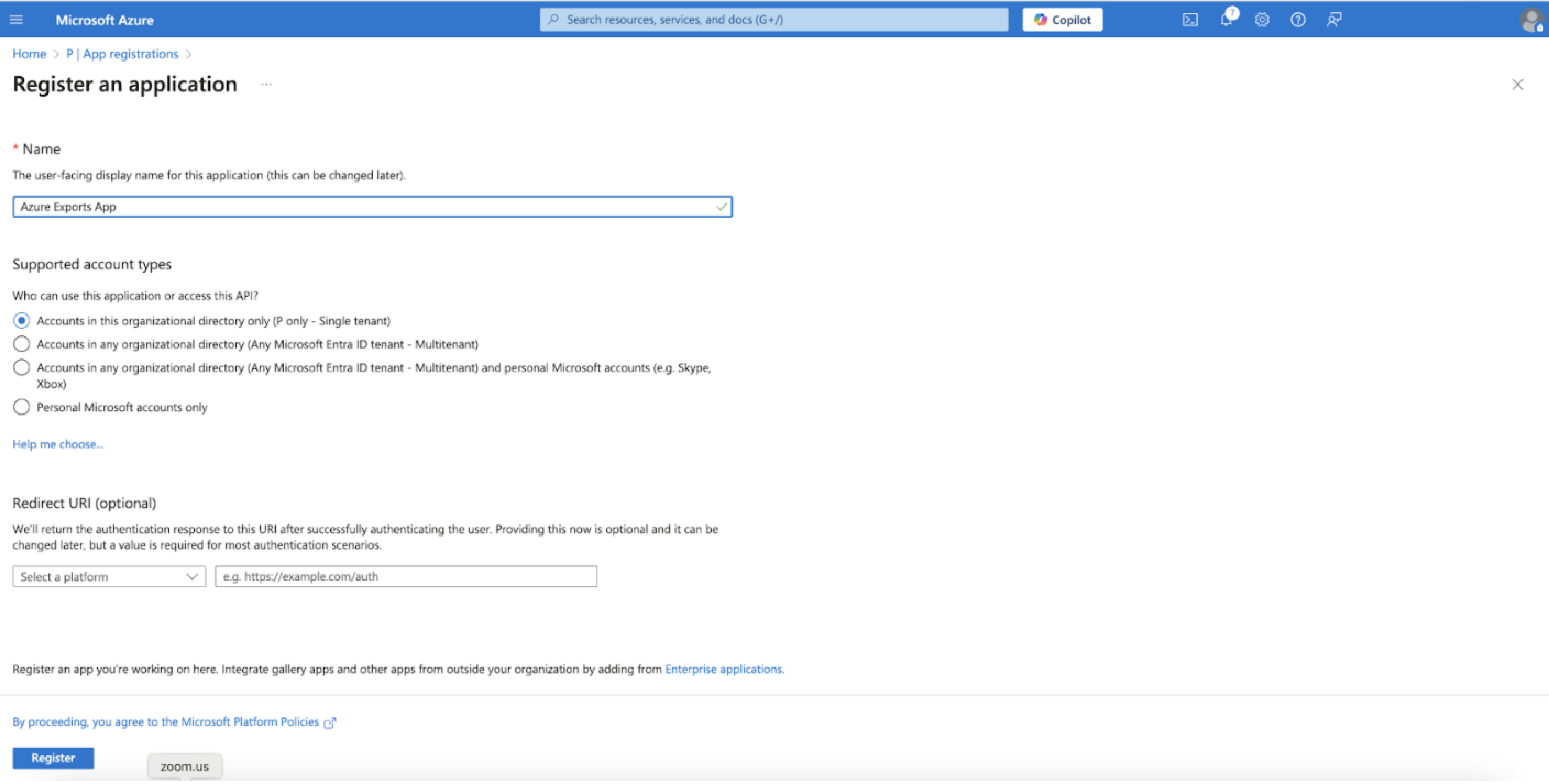This screenshot has height=784, width=1549.
Task: Close the Register an application pane
Action: 1517,85
